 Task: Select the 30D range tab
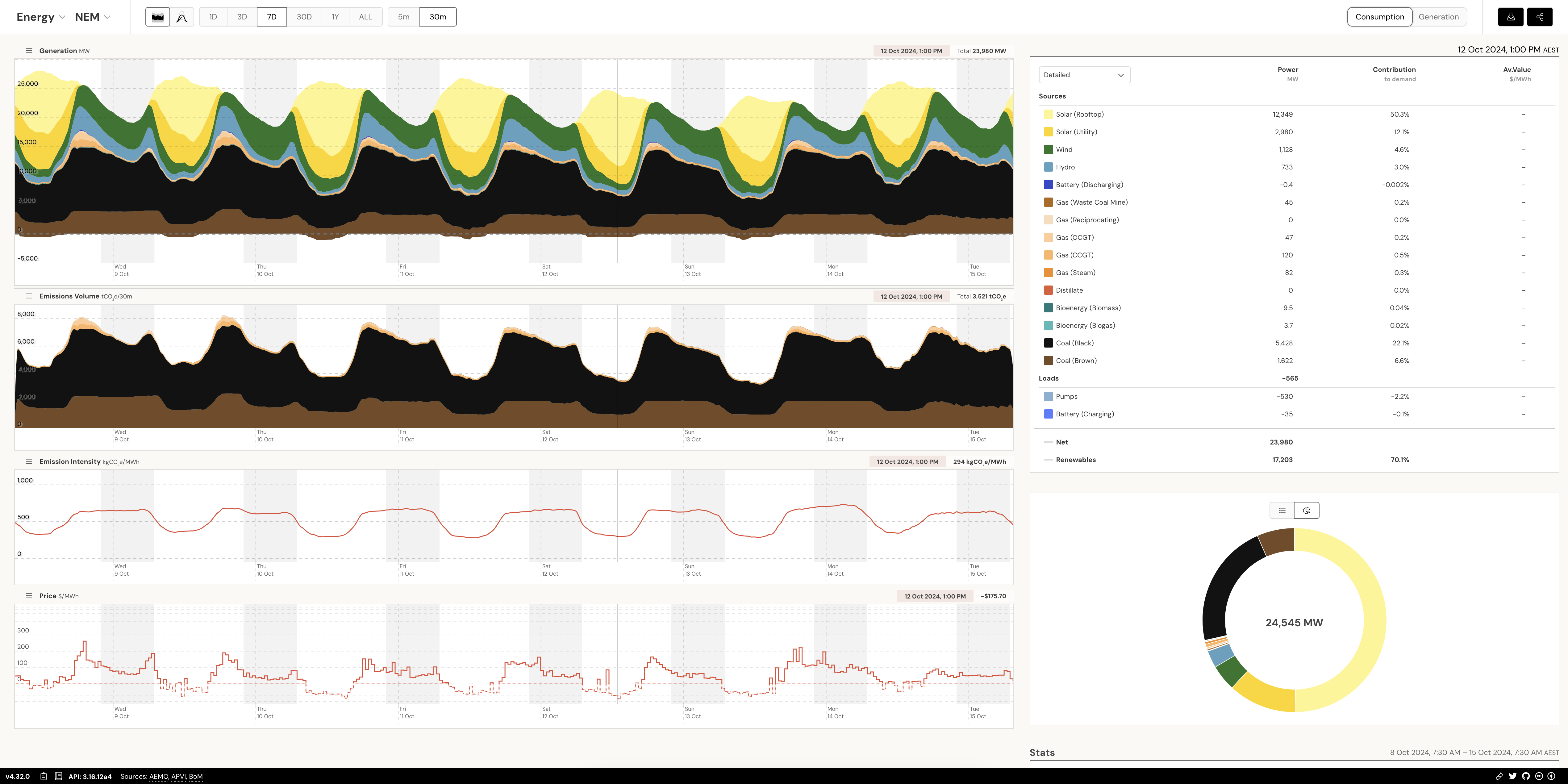tap(304, 17)
